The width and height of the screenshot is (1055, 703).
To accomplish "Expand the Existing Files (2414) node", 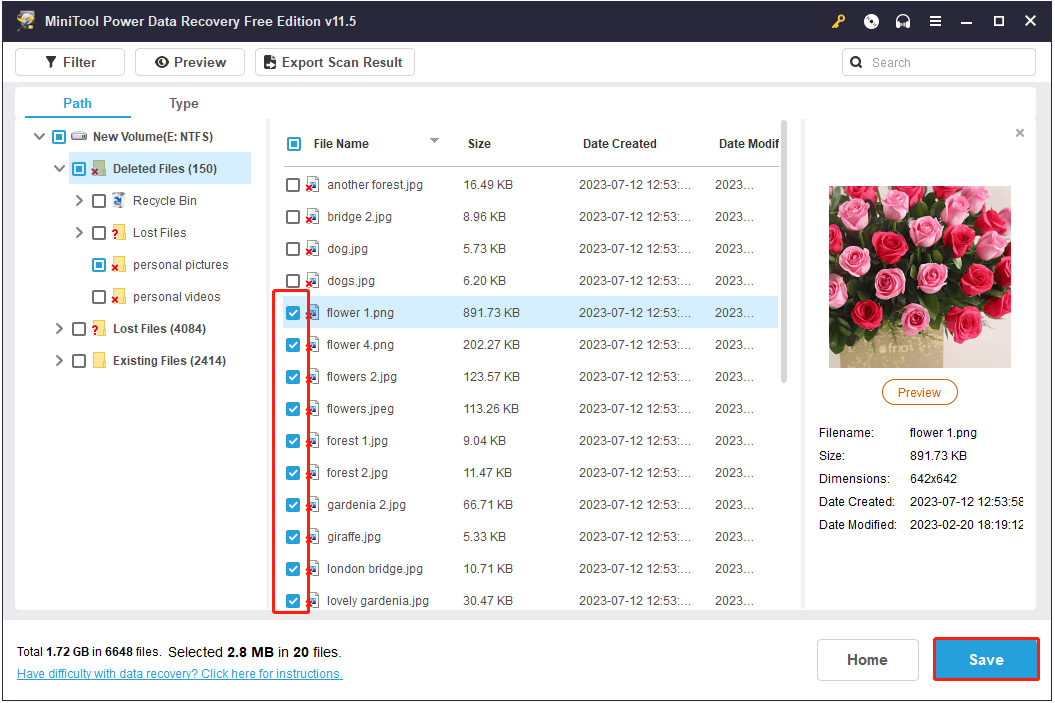I will (59, 361).
